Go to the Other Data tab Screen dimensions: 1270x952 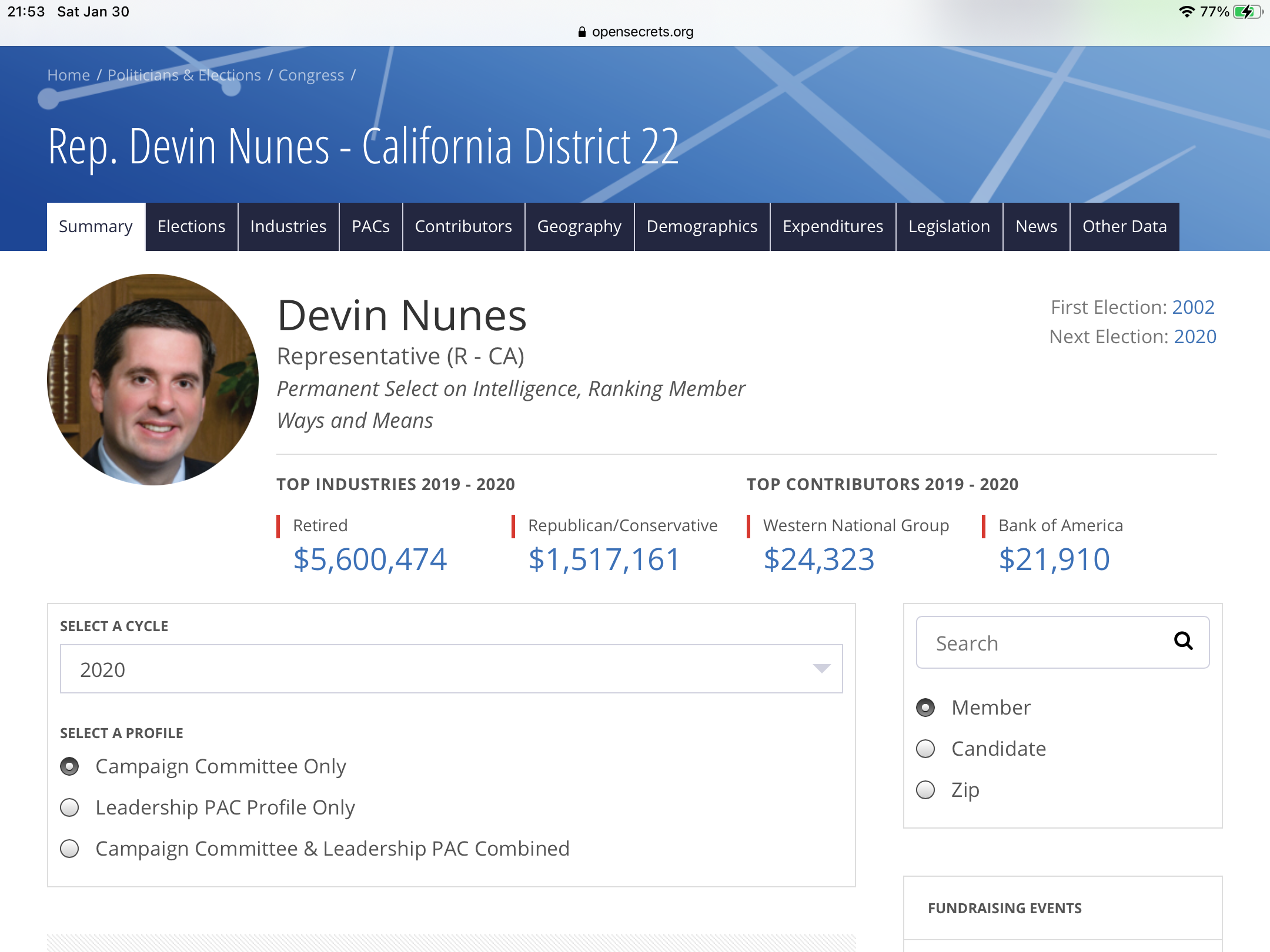pos(1124,227)
